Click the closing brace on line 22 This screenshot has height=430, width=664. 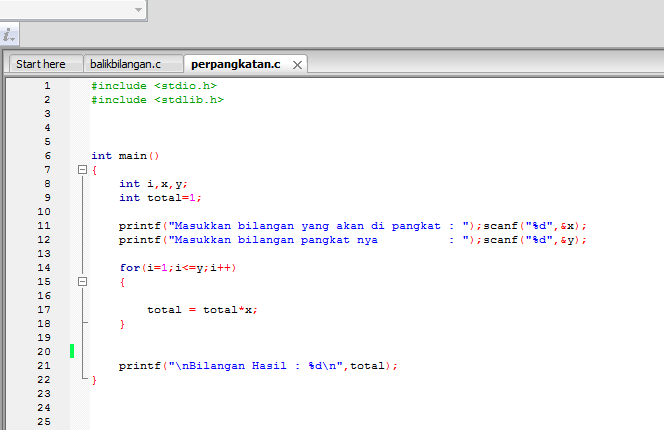(94, 380)
